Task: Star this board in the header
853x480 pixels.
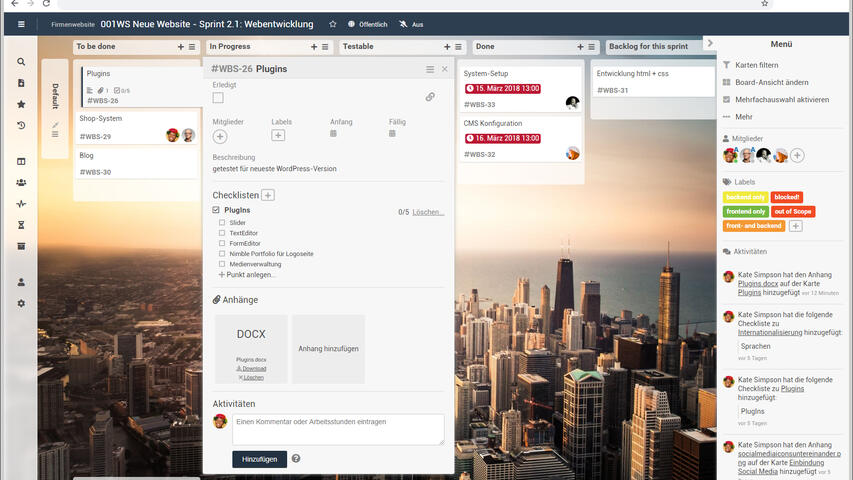Action: [333, 24]
